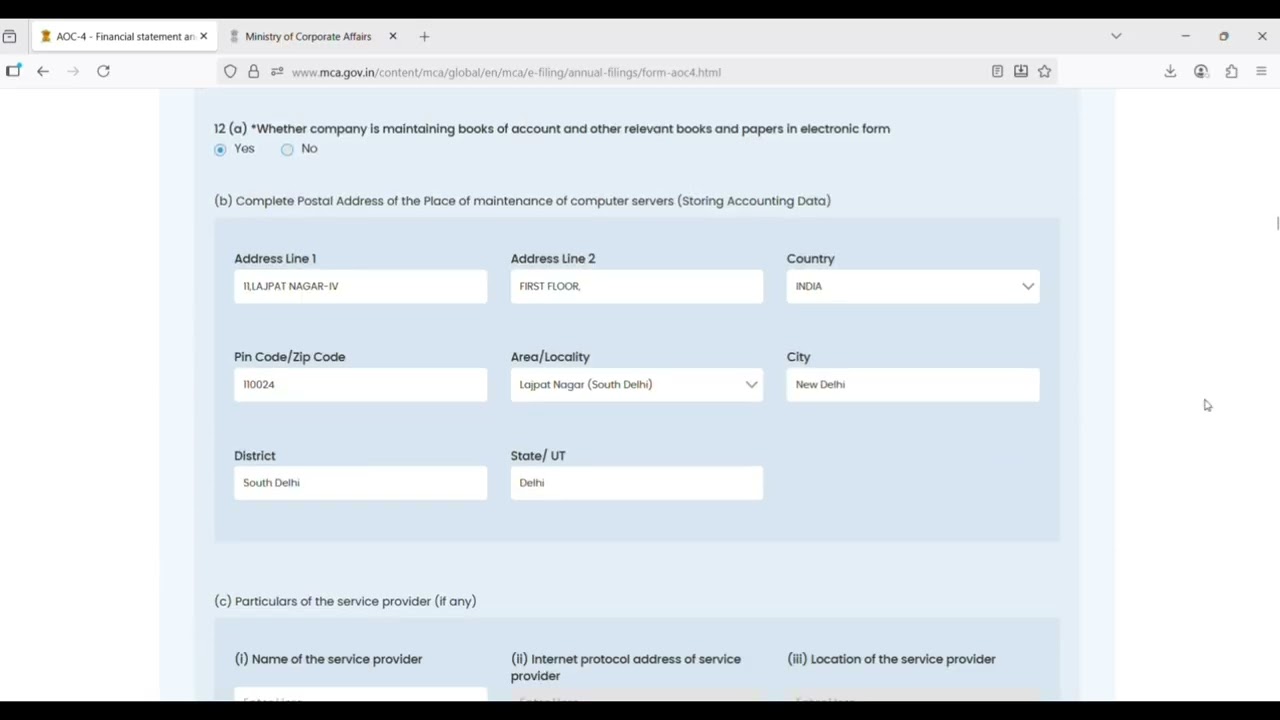Open the Area/Locality dropdown Lajpat Nagar
This screenshot has height=720, width=1280.
637,384
